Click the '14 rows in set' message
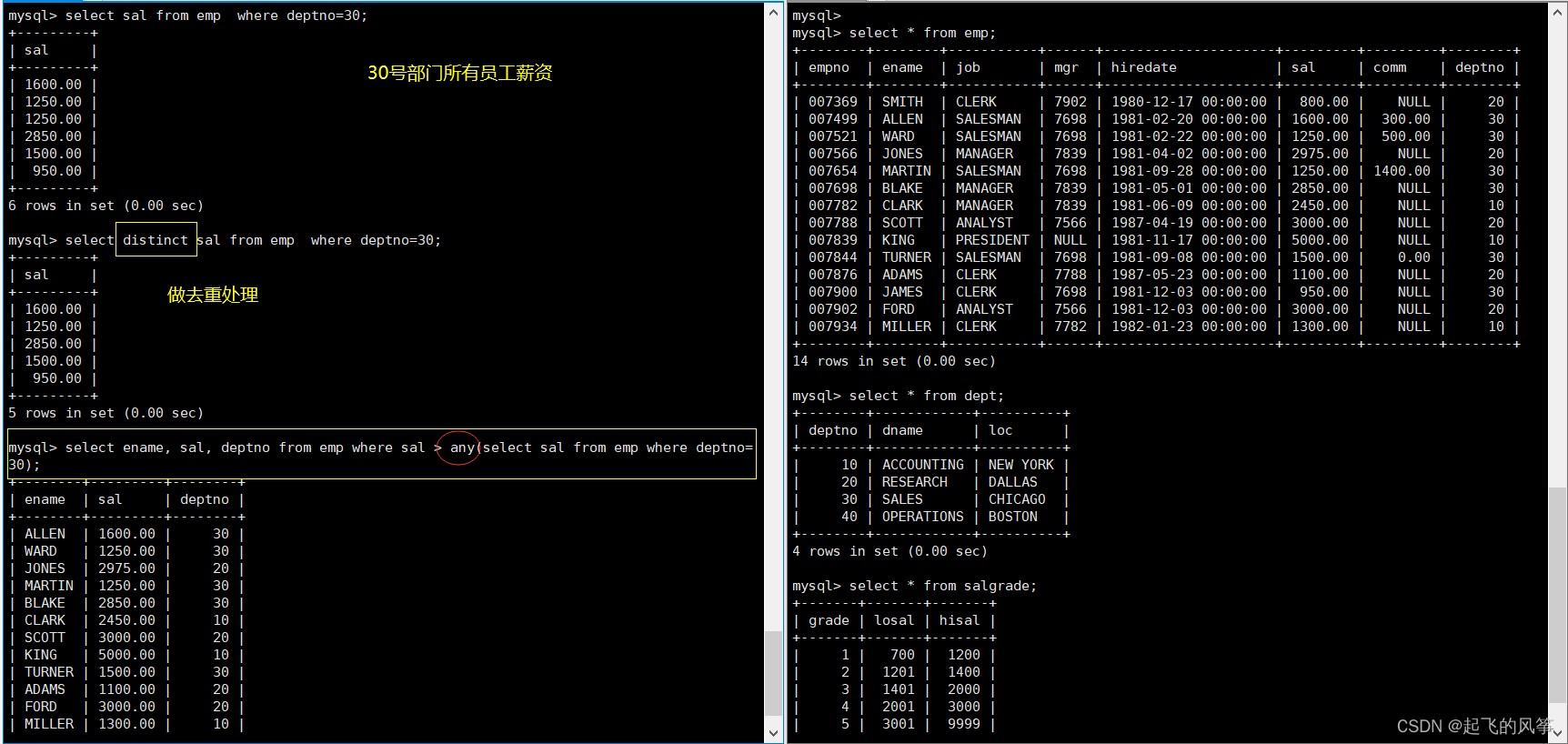The image size is (1568, 744). [x=894, y=361]
